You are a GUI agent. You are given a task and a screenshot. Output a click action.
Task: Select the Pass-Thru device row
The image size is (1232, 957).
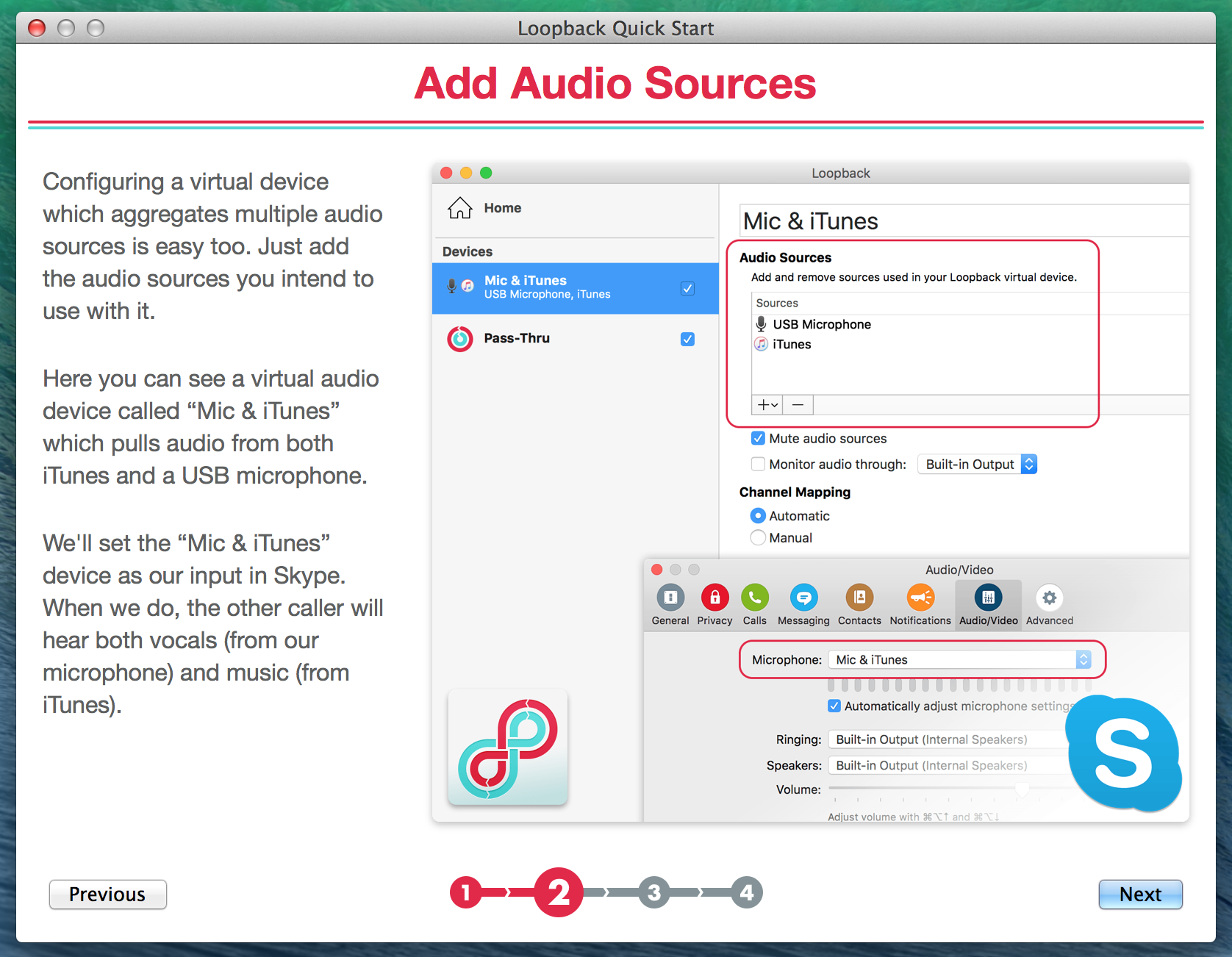tap(576, 339)
